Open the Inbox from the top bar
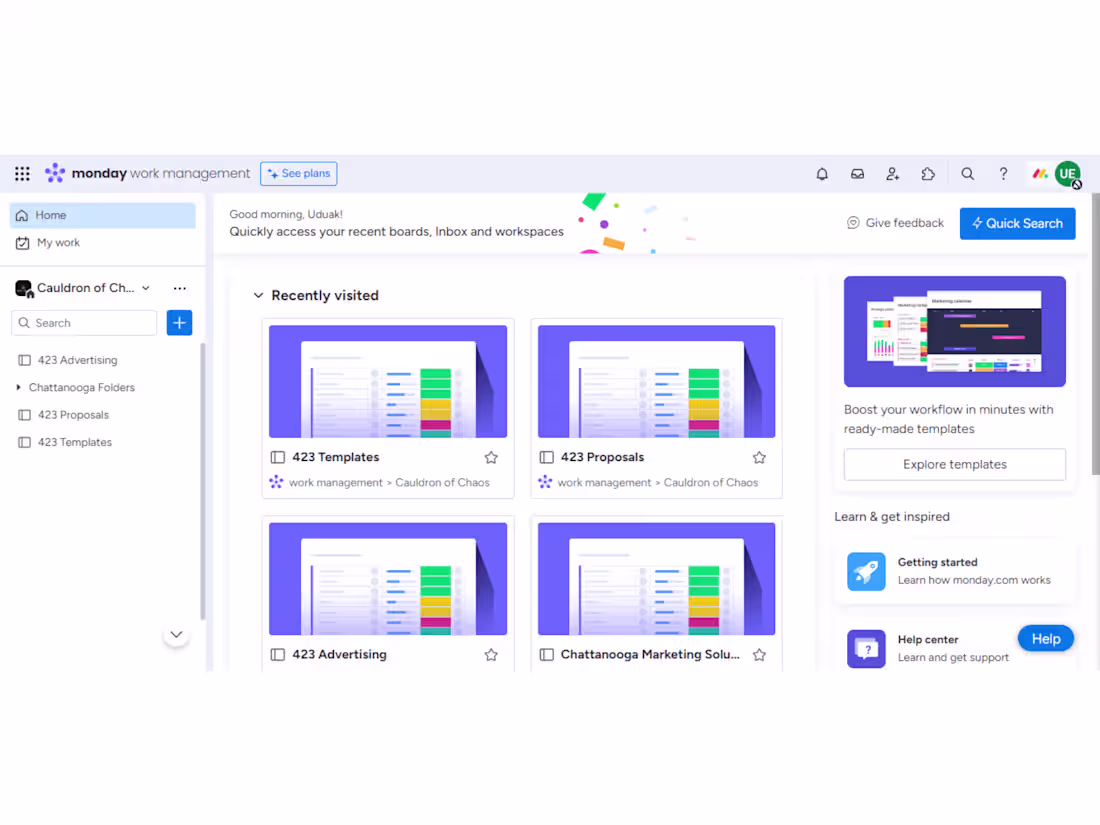Viewport: 1100px width, 825px height. coord(857,173)
